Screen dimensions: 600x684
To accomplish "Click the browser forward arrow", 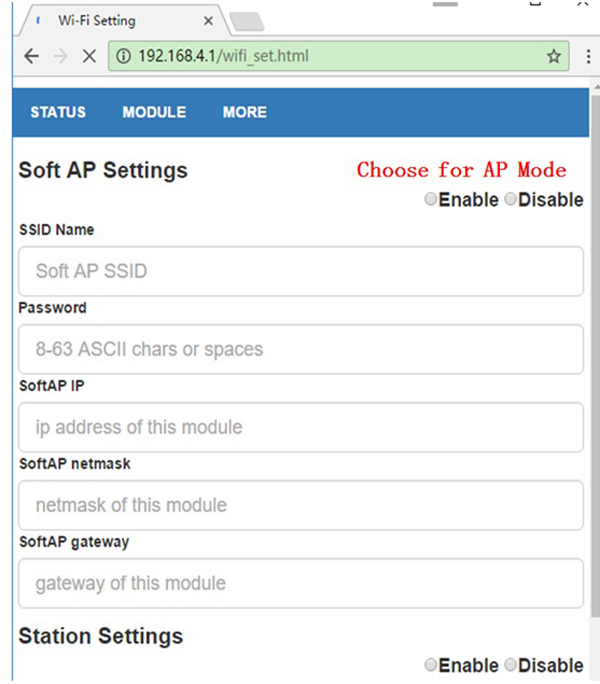I will click(x=60, y=56).
